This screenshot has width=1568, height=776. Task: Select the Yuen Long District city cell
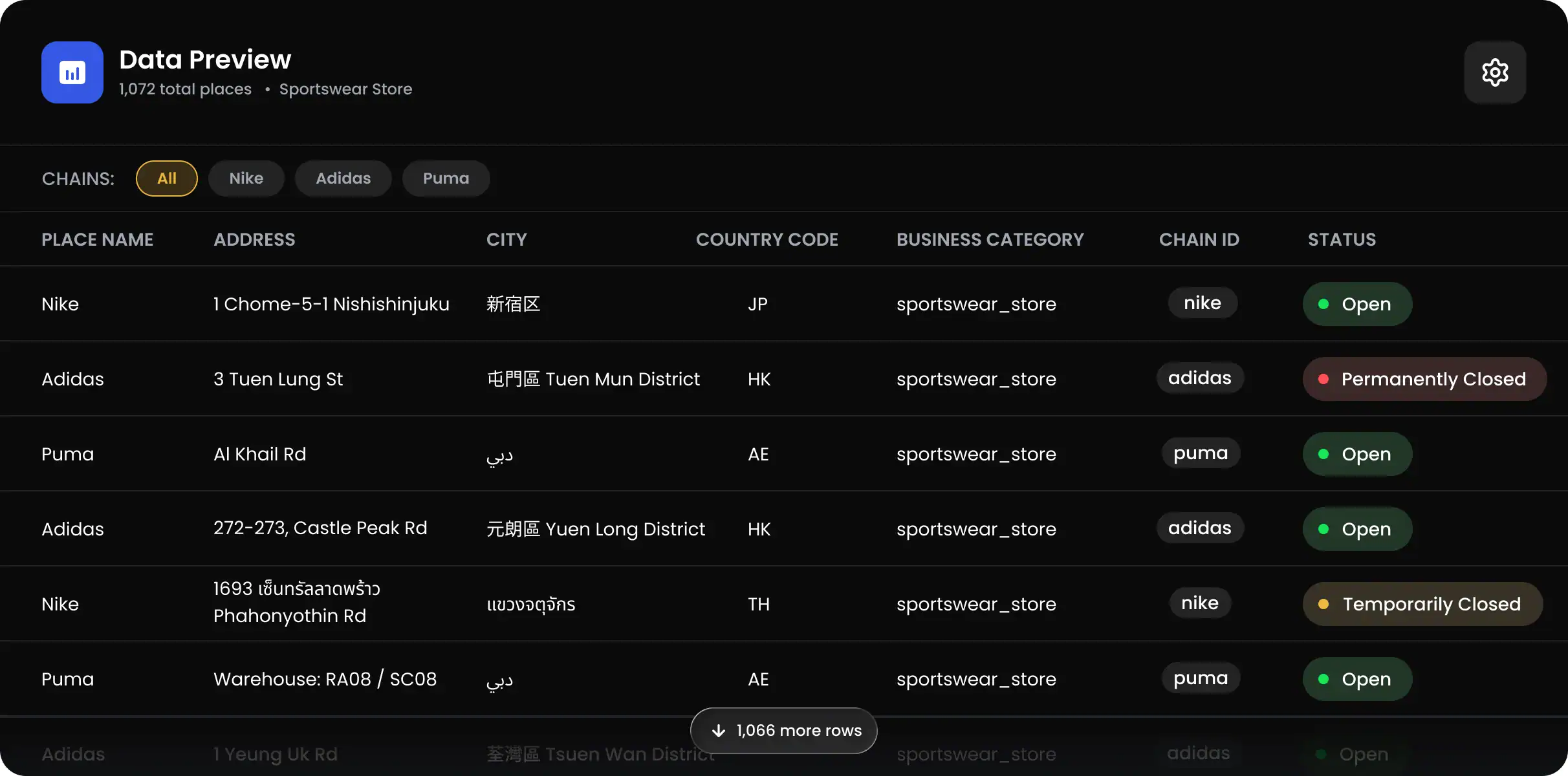click(x=596, y=529)
